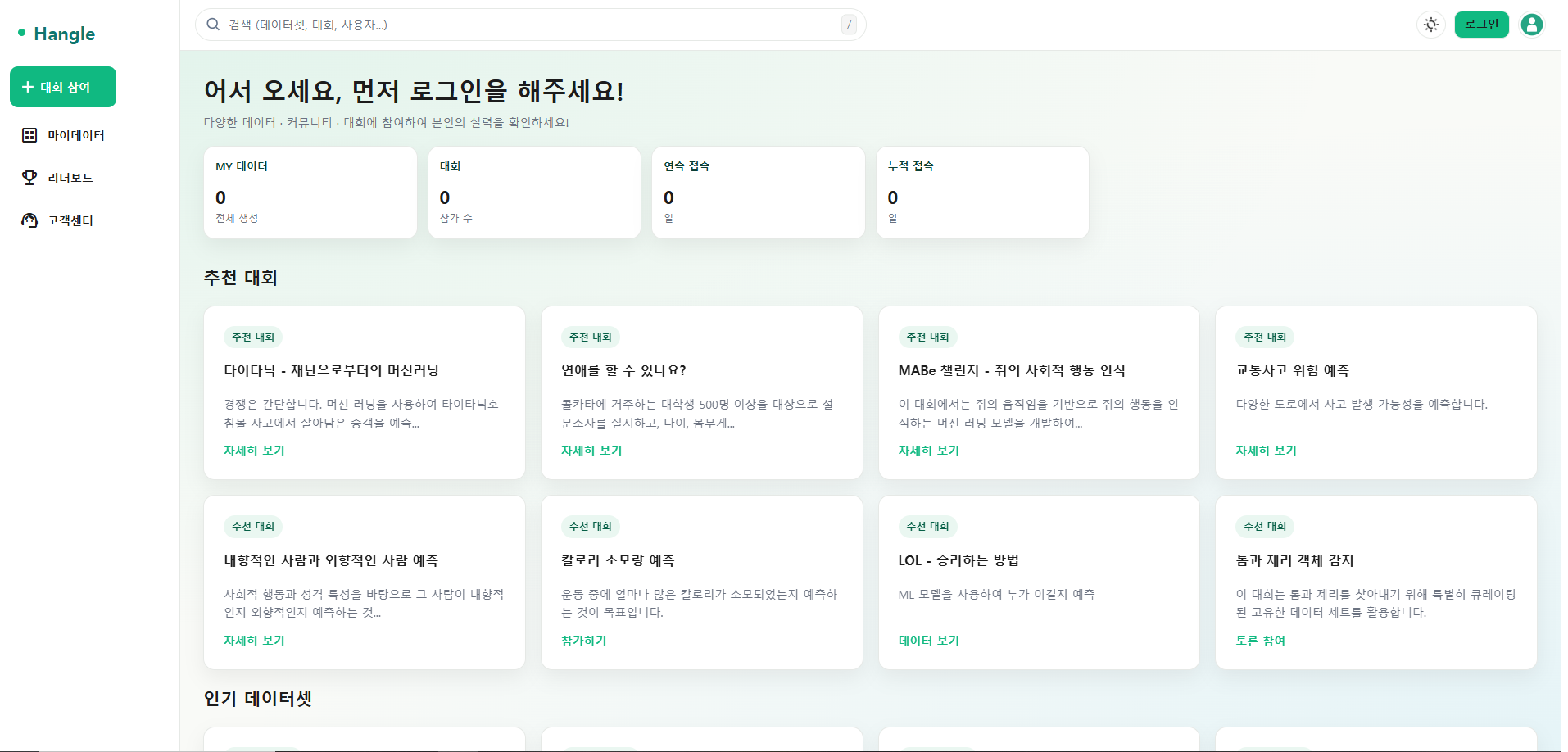Click the 마이데이터 grid icon in sidebar
This screenshot has height=752, width=1568.
click(29, 135)
